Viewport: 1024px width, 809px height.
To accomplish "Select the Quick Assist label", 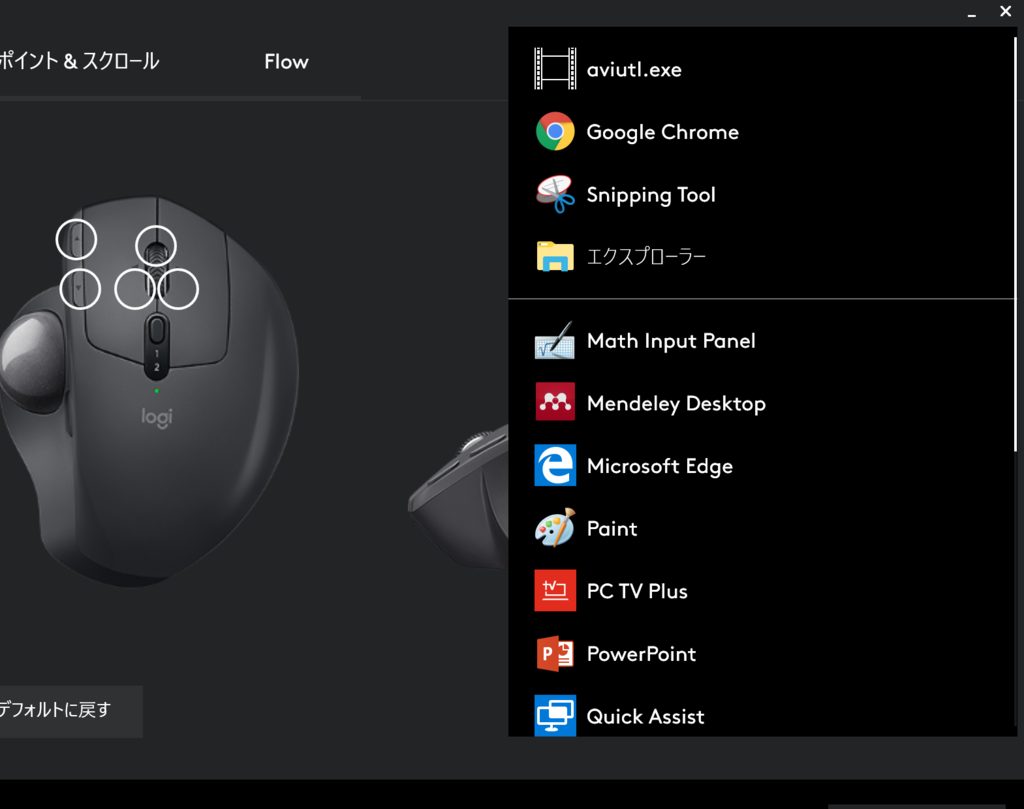I will [x=646, y=716].
